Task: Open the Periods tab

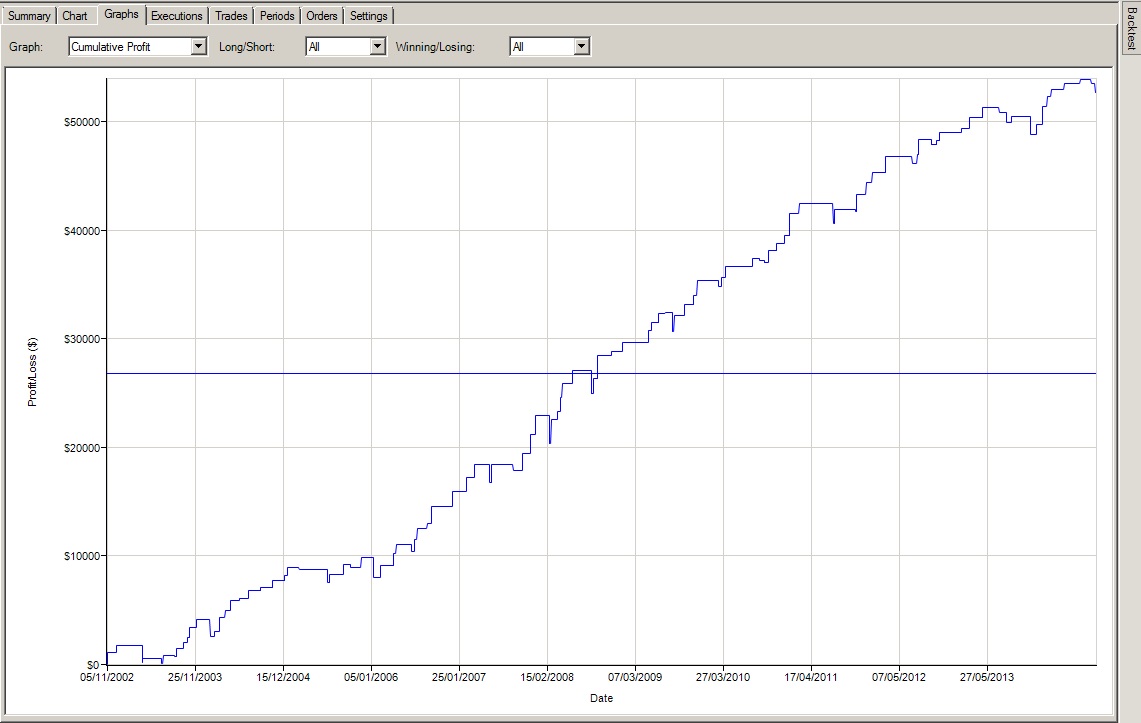Action: click(277, 16)
